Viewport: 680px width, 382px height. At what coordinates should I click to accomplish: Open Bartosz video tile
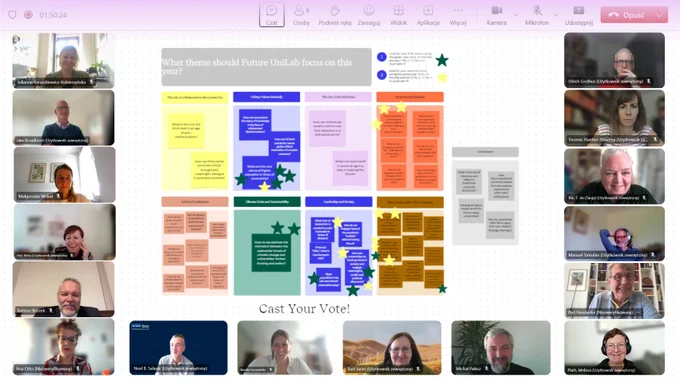tap(64, 289)
